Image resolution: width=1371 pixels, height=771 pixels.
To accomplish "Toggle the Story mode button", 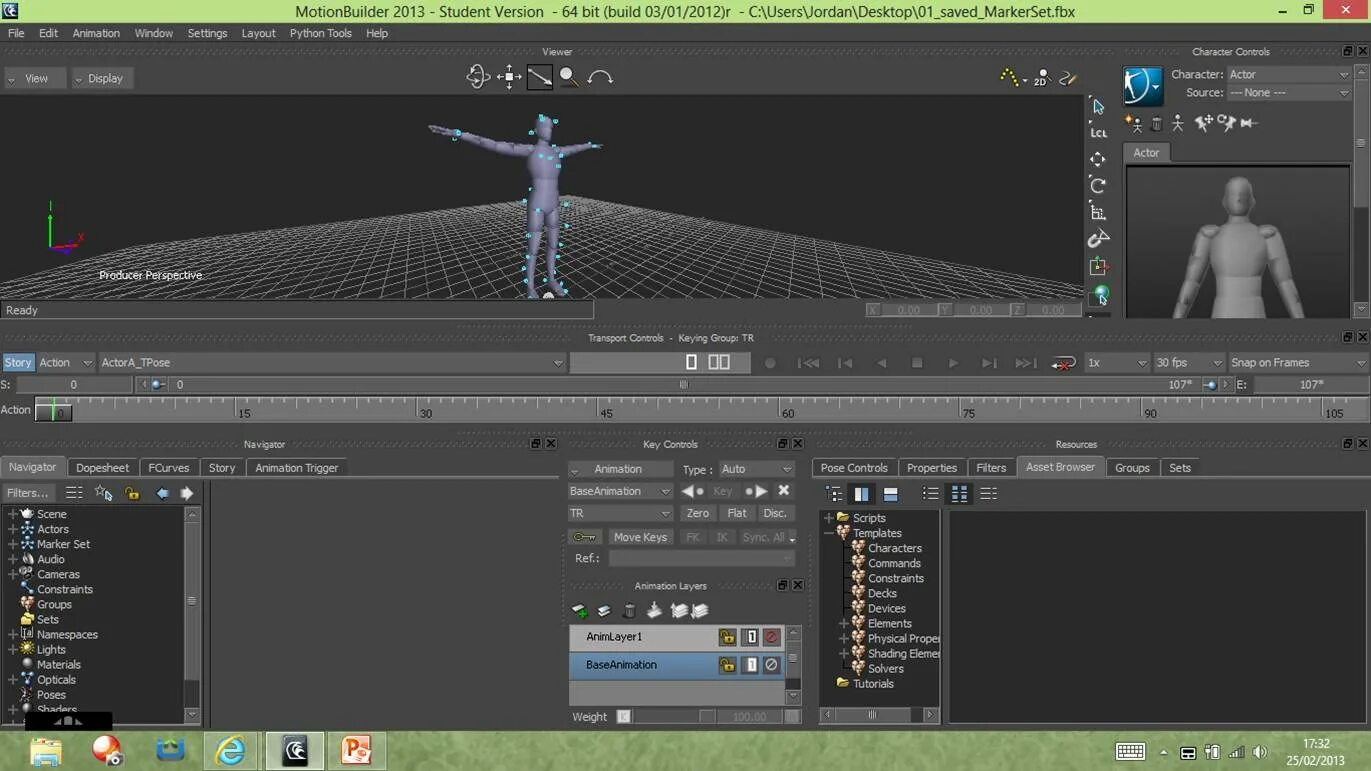I will tap(17, 362).
